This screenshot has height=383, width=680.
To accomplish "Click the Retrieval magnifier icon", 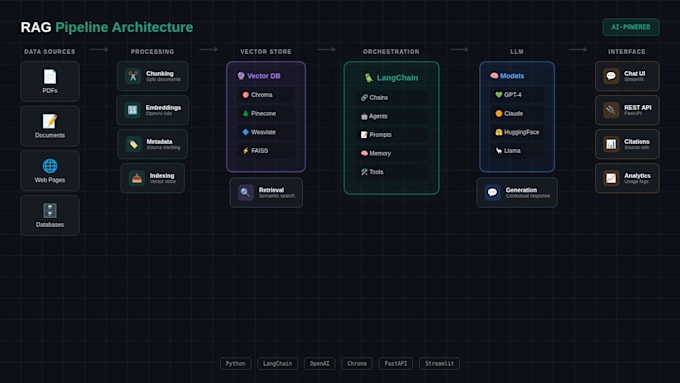I will pyautogui.click(x=245, y=193).
